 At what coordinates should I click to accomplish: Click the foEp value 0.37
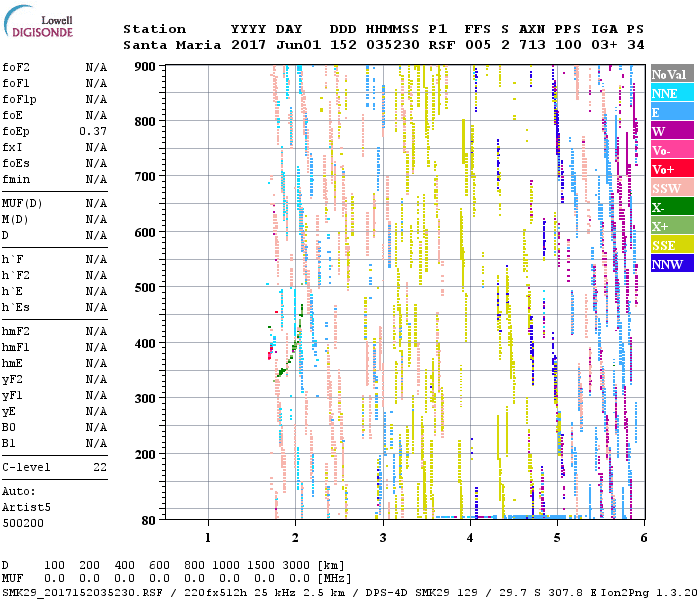93,131
